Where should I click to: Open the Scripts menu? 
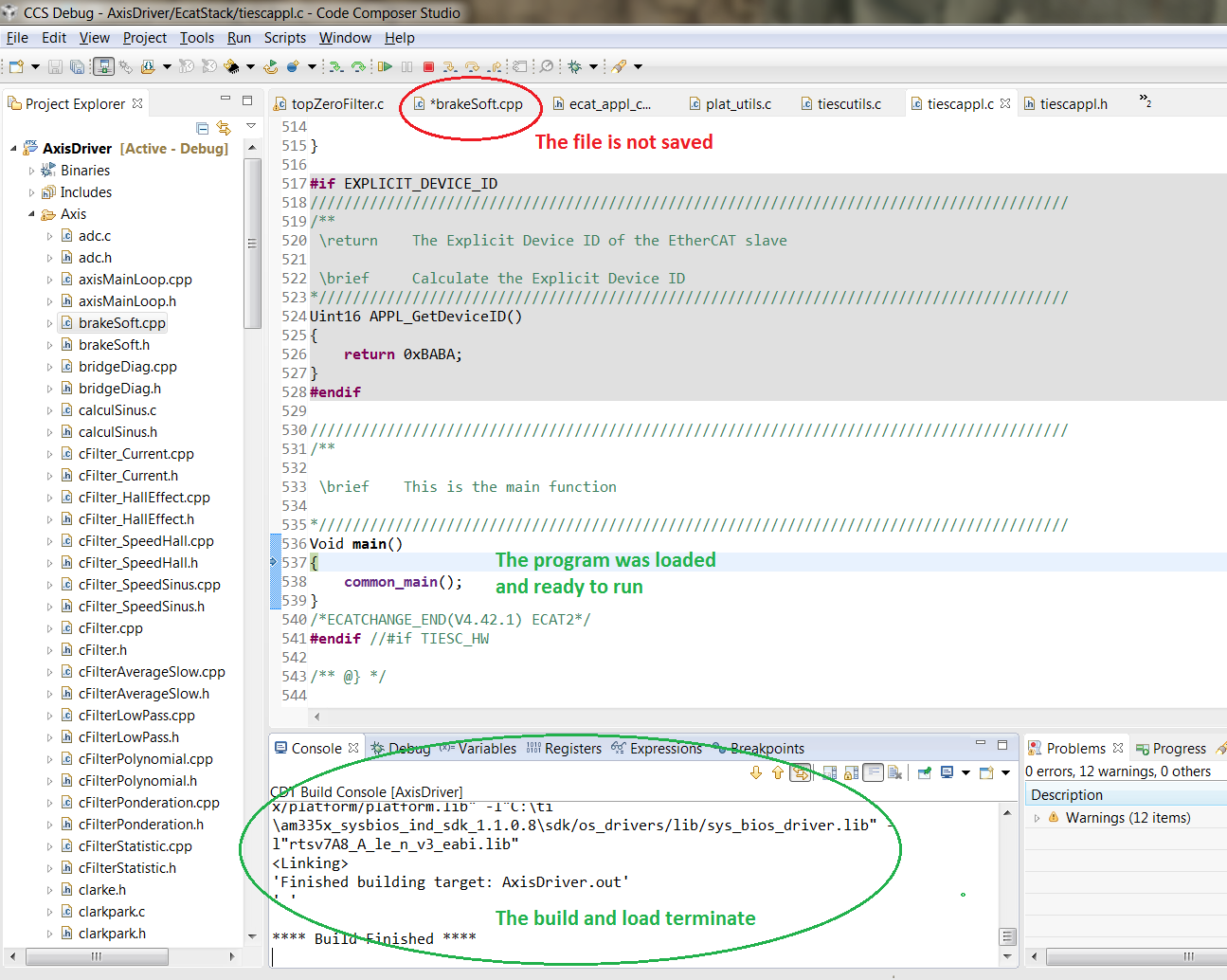tap(285, 38)
